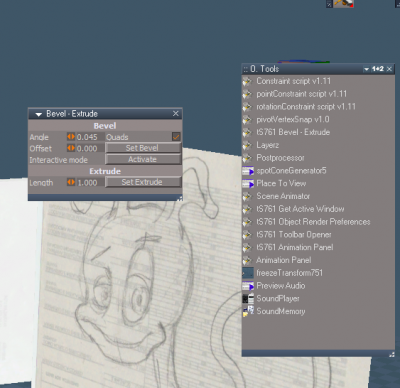This screenshot has height=388, width=400.
Task: Select the tS761 Toolbar Opener label
Action: click(x=294, y=235)
